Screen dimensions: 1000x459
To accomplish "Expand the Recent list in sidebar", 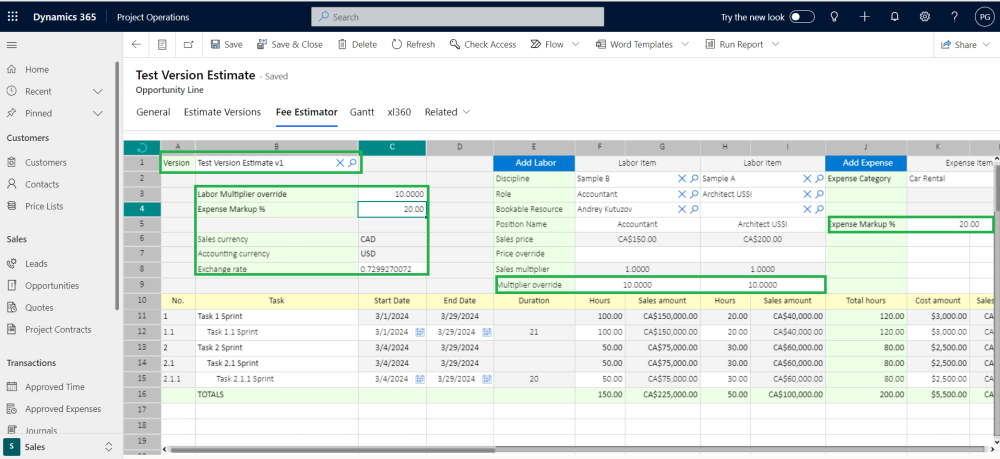I will point(97,91).
